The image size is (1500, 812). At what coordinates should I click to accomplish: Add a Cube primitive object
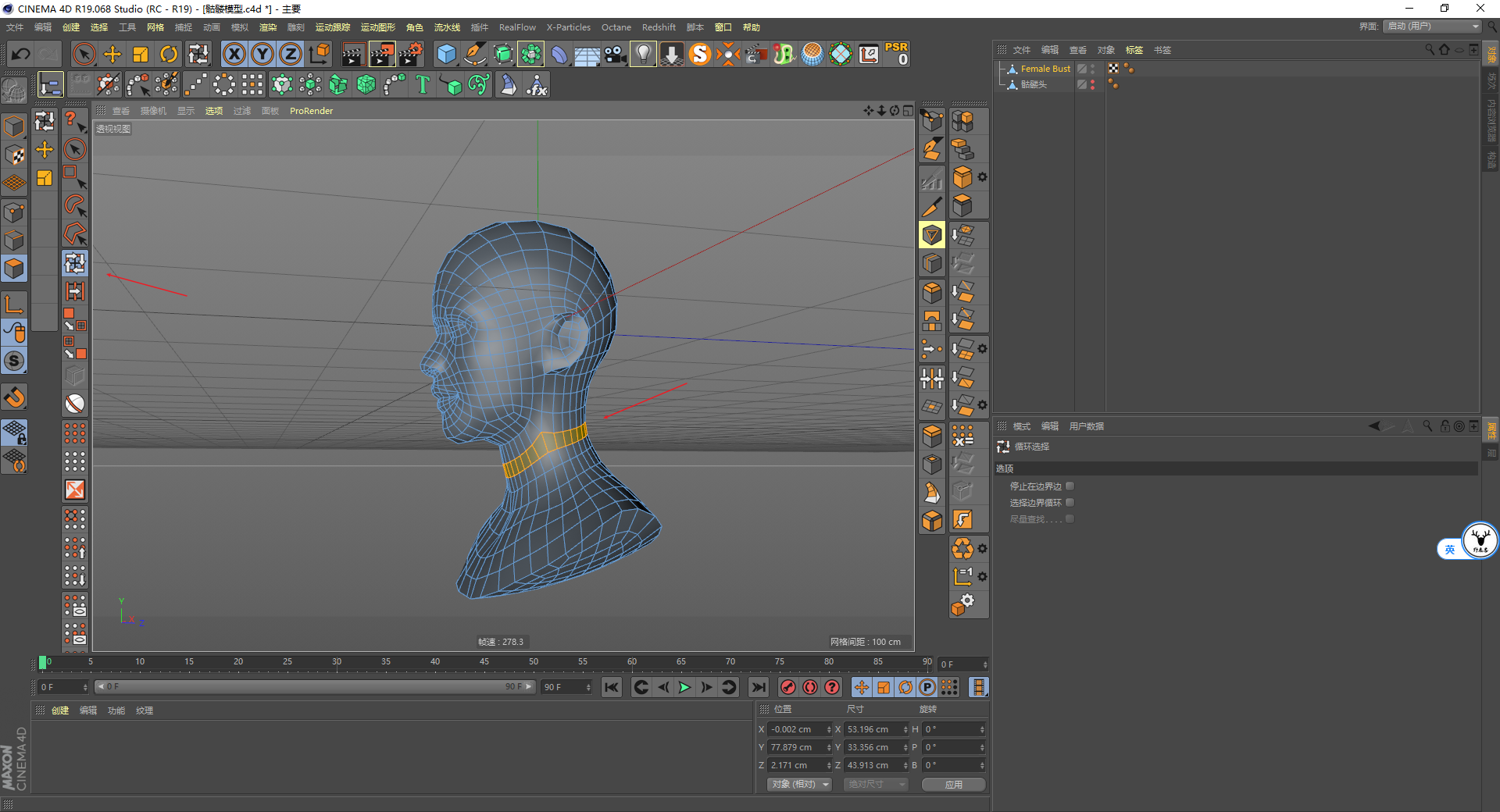[446, 54]
